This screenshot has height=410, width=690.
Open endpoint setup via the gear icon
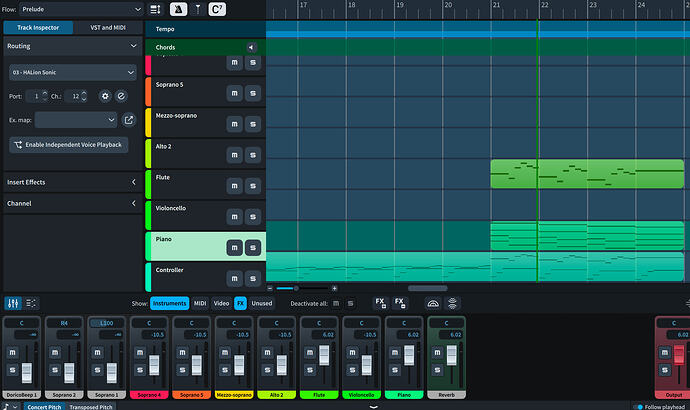click(105, 96)
